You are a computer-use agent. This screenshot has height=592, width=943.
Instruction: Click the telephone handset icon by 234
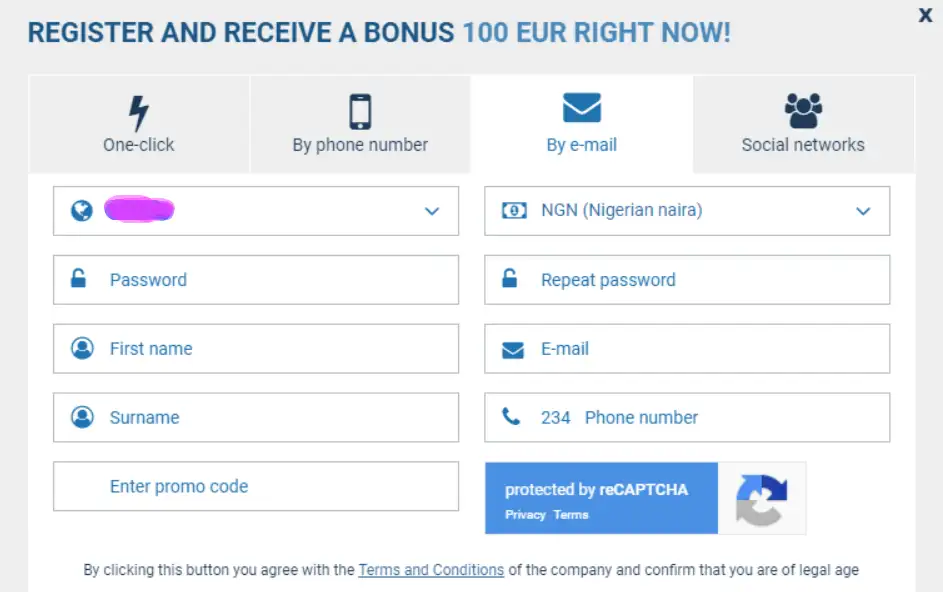(x=511, y=416)
